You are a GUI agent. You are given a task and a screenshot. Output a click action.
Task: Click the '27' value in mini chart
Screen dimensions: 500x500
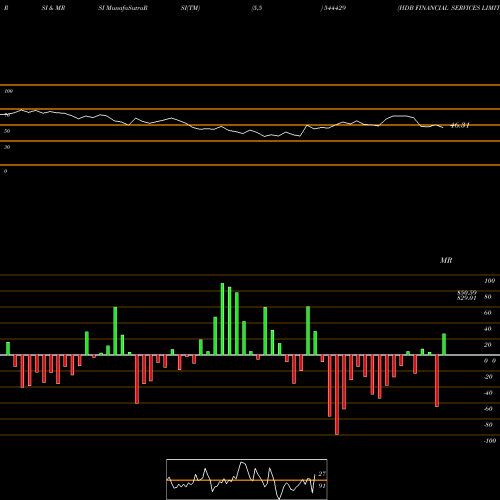coord(322,474)
